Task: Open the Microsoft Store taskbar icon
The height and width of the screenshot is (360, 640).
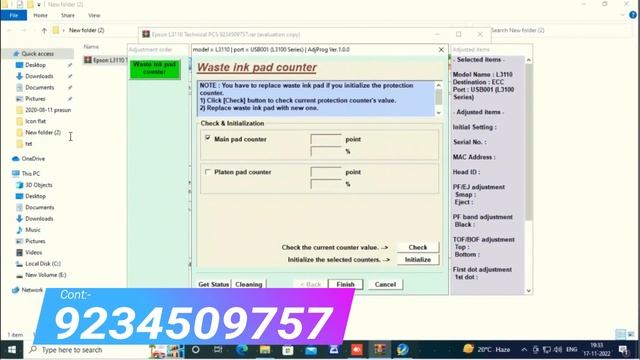Action: [x=288, y=350]
